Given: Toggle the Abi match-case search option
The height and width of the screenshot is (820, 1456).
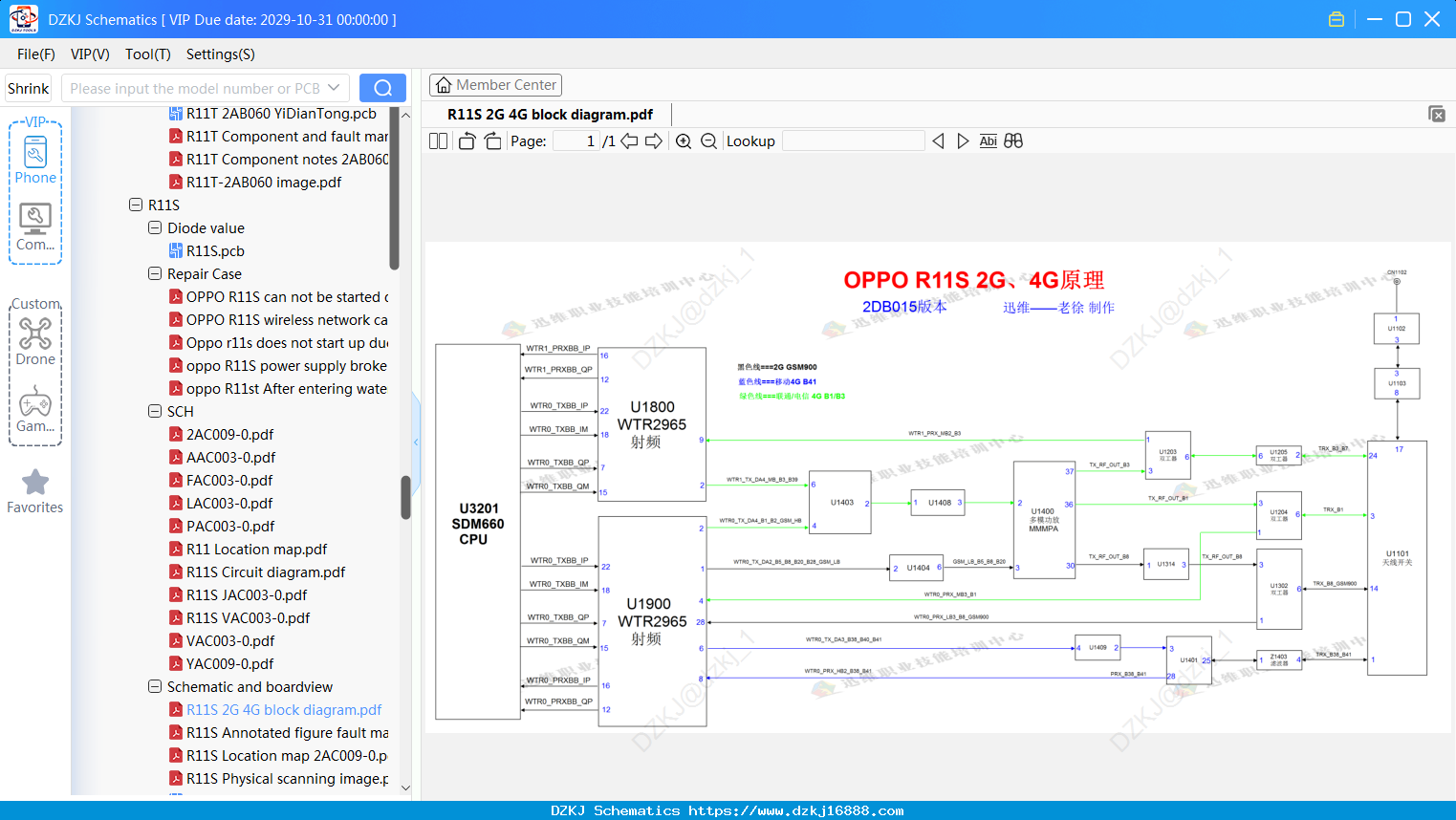Looking at the screenshot, I should (988, 141).
